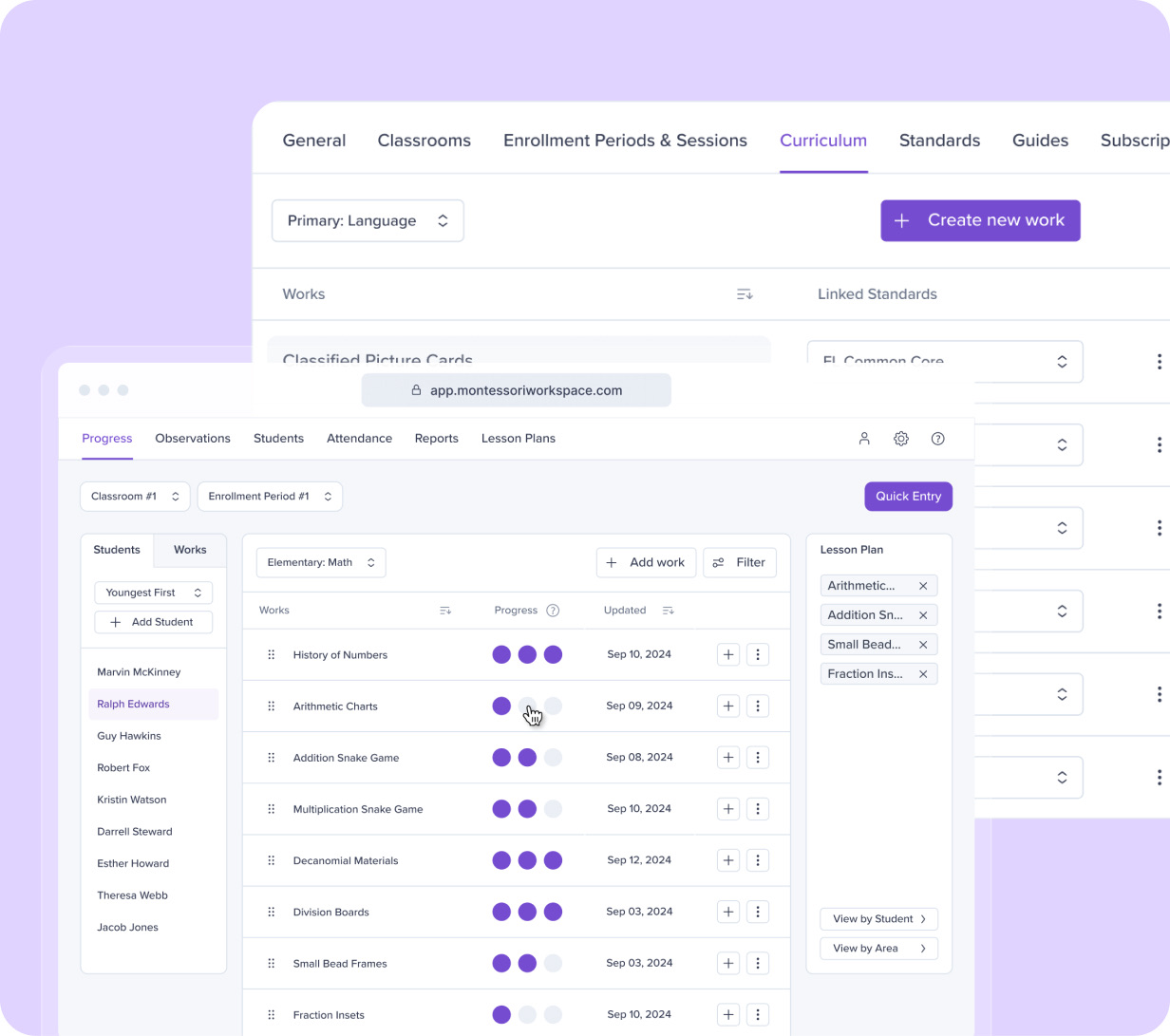Open the Classroom #1 dropdown
Image resolution: width=1170 pixels, height=1036 pixels.
pos(135,497)
